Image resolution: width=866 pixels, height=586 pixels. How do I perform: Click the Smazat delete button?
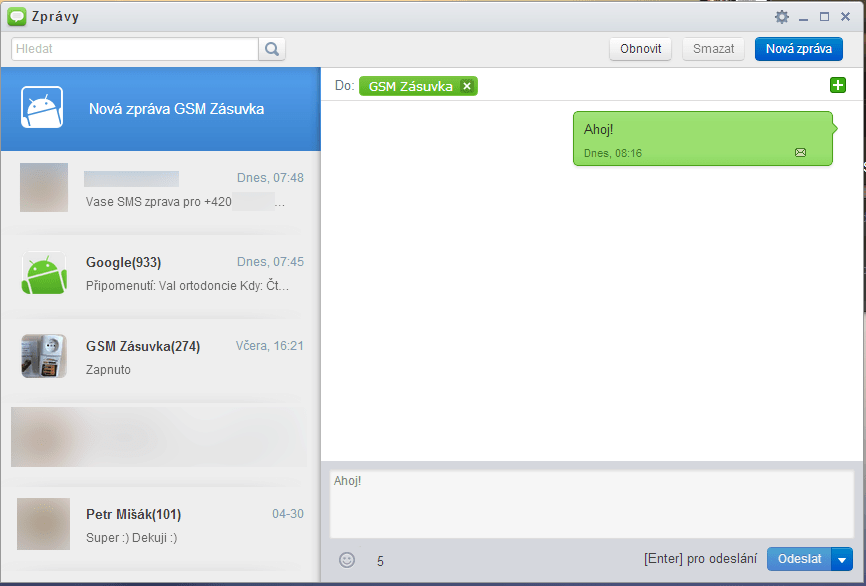(714, 49)
